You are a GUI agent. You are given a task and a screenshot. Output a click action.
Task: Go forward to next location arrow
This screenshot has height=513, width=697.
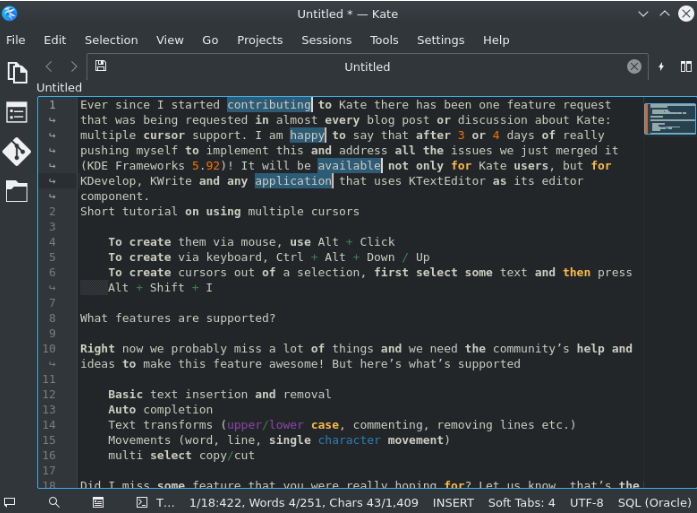[73, 67]
